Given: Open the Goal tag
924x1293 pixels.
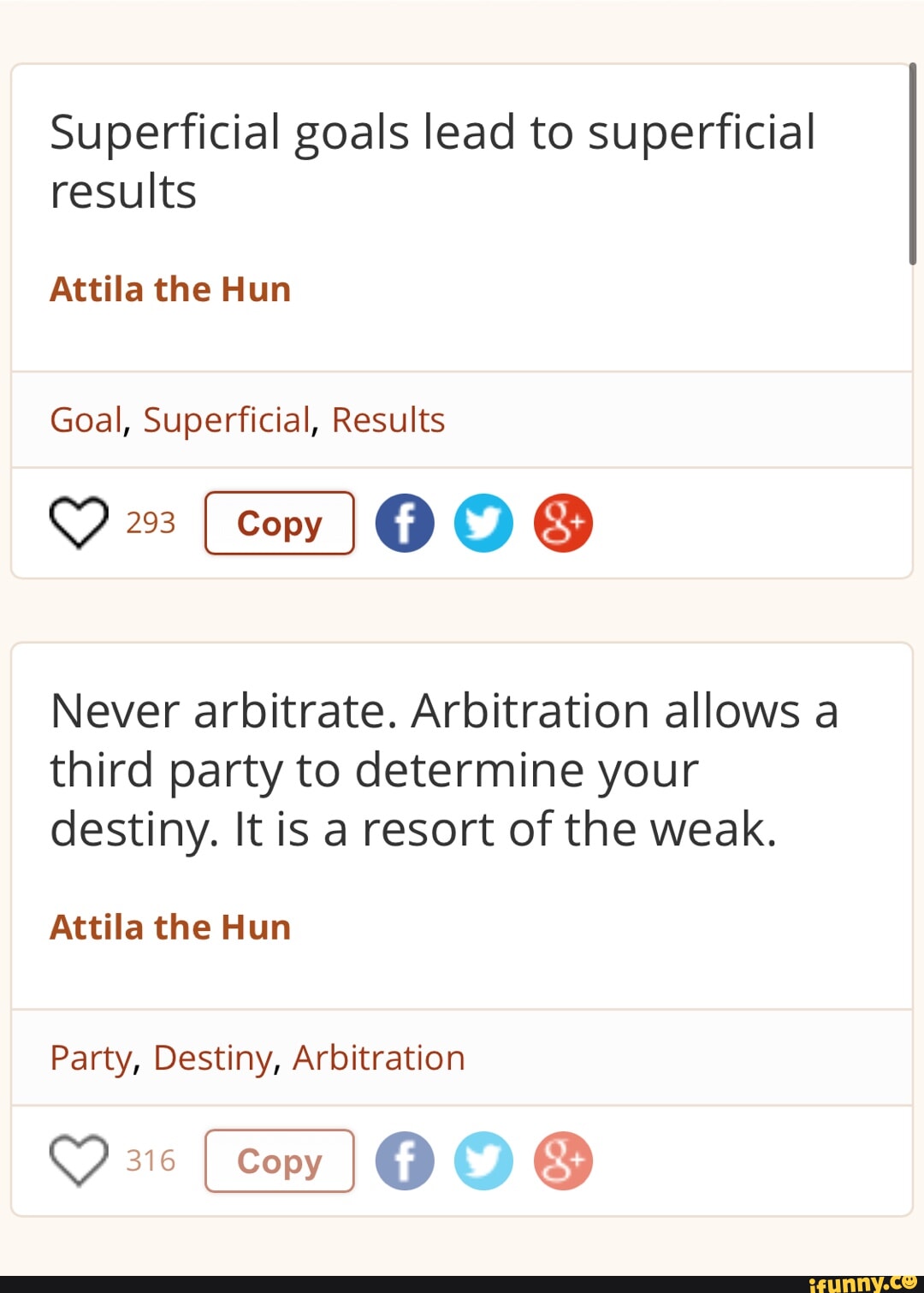Looking at the screenshot, I should coord(86,420).
